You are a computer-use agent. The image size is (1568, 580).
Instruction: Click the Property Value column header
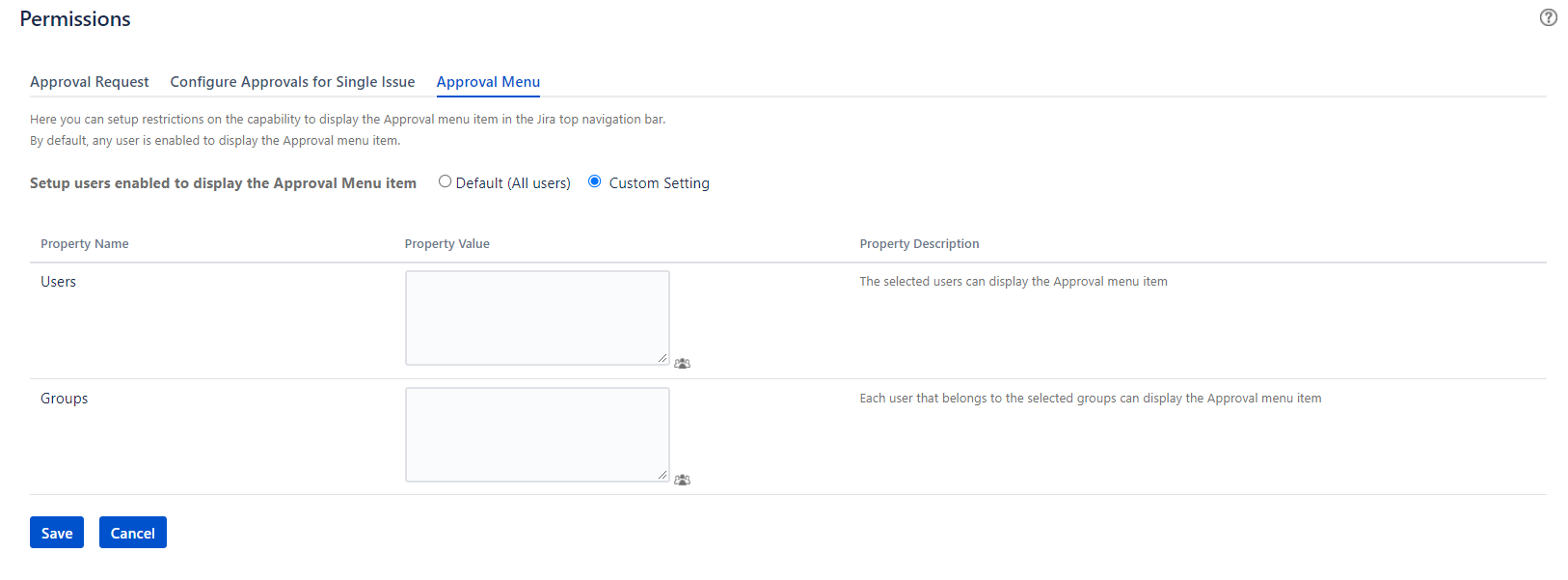coord(446,244)
